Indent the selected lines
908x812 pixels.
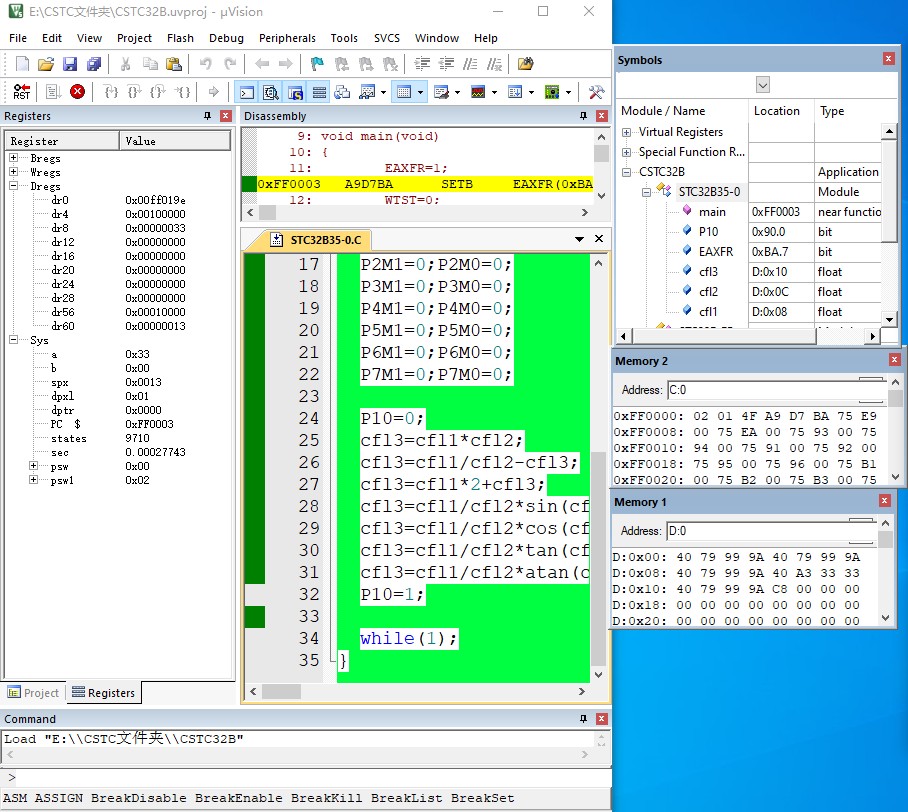point(422,64)
